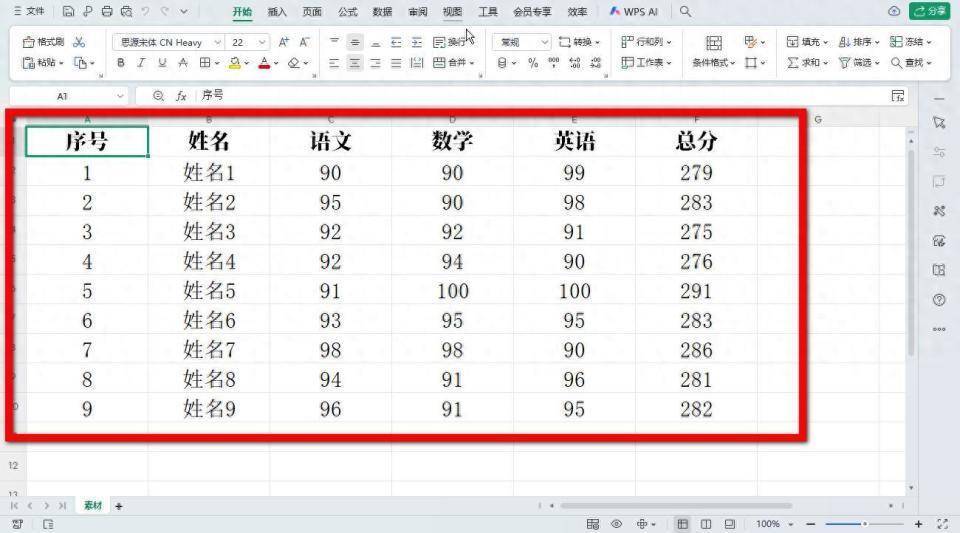Open the font name dropdown
Screen dimensions: 960x533
coord(218,43)
